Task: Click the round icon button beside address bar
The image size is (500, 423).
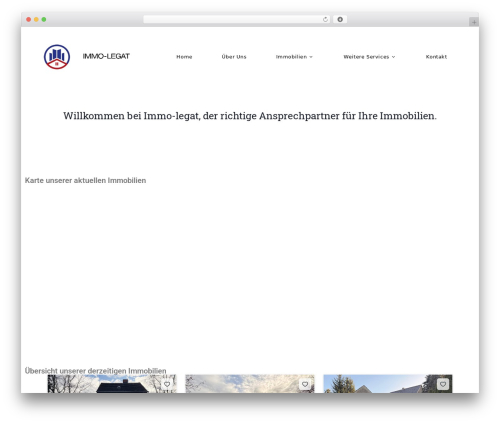Action: click(x=340, y=20)
